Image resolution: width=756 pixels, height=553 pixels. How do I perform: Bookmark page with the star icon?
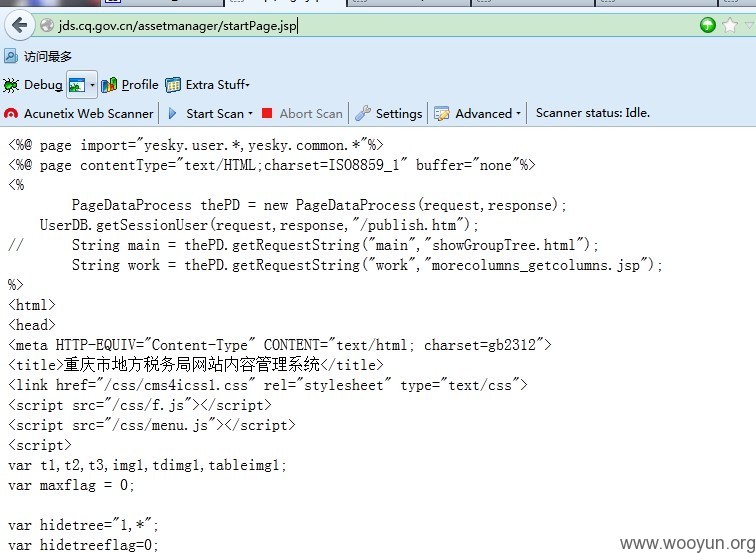tap(730, 25)
